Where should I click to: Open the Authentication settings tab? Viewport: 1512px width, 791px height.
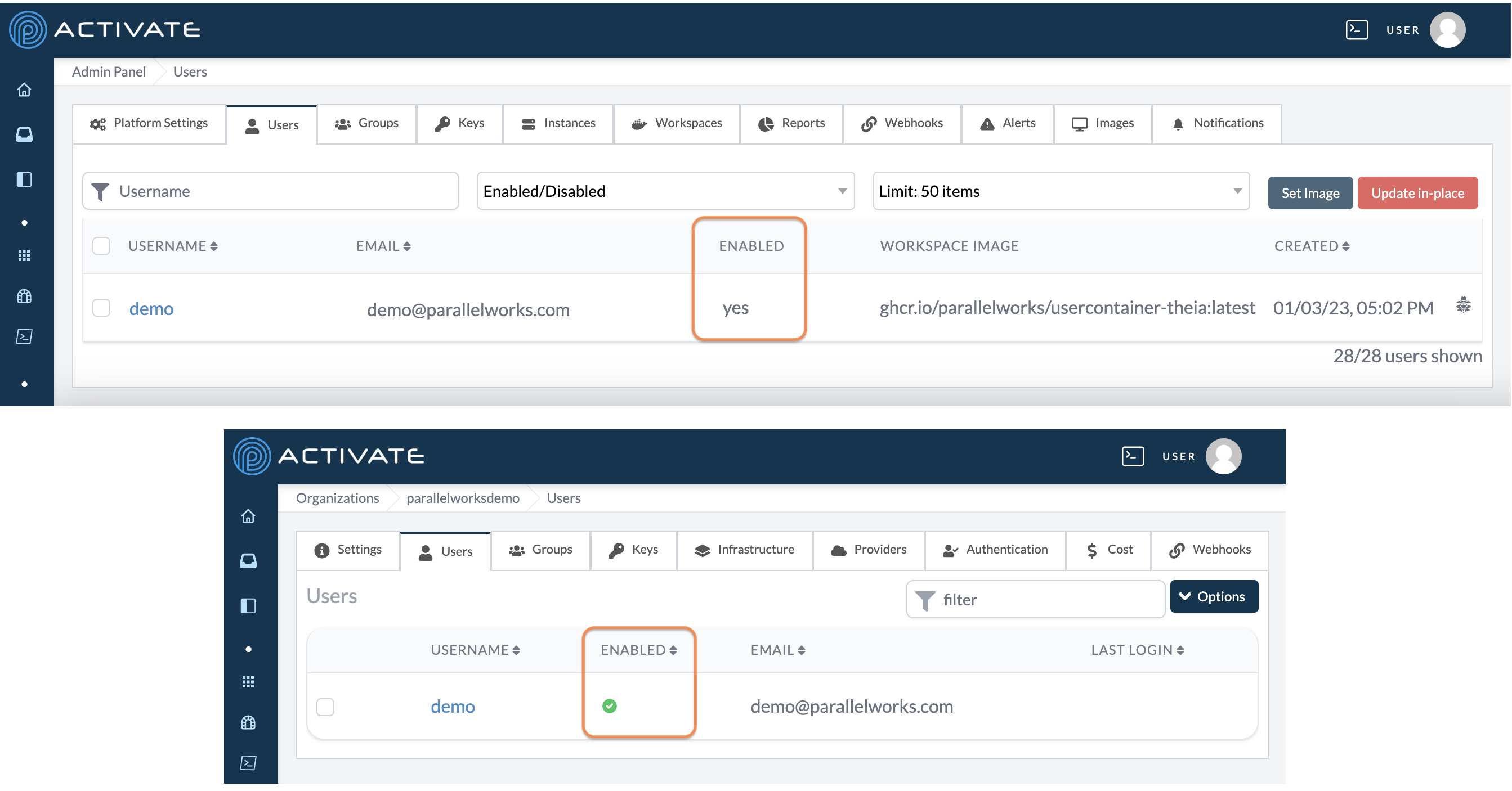click(996, 548)
